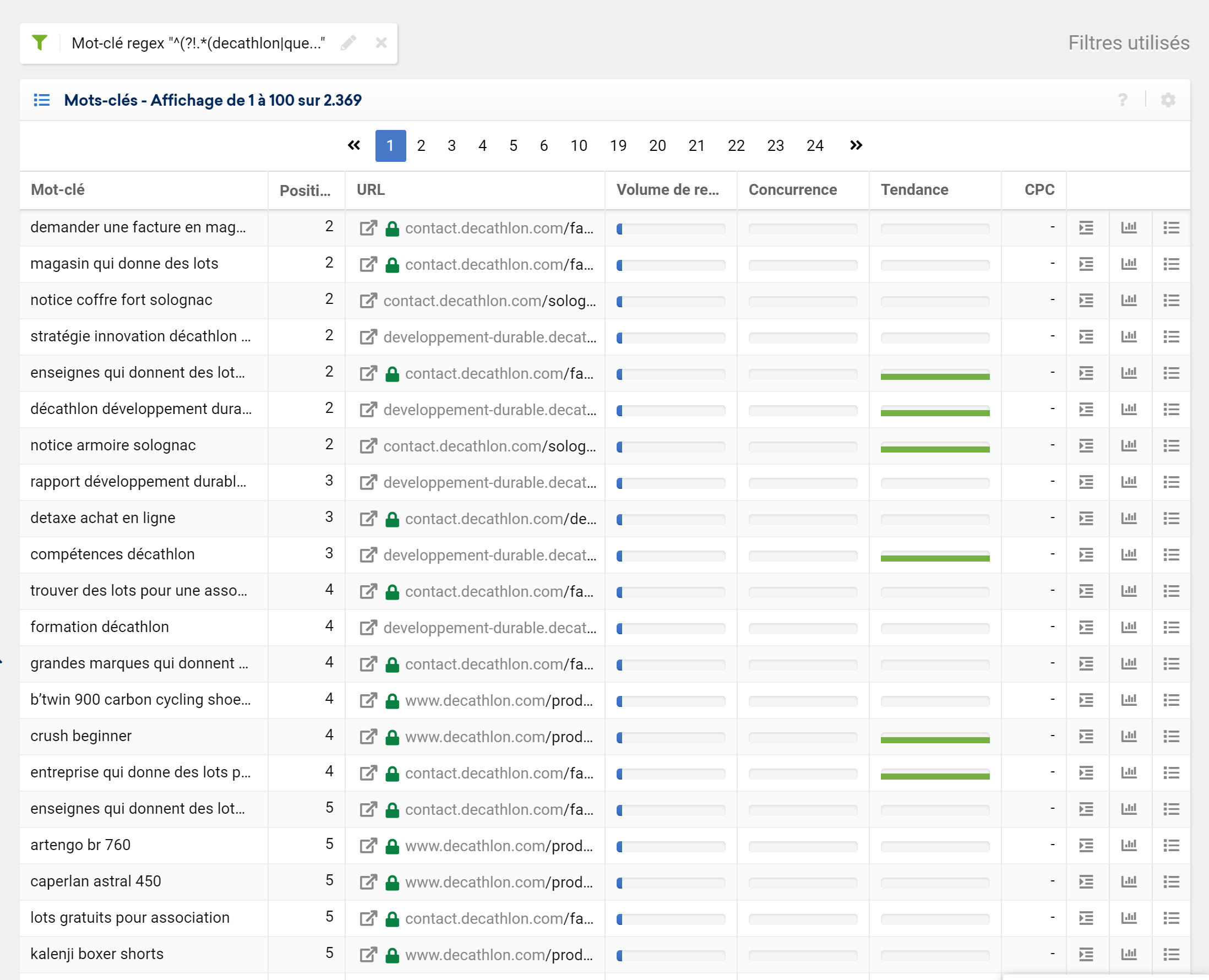Go to page 3
The width and height of the screenshot is (1209, 980).
click(451, 146)
